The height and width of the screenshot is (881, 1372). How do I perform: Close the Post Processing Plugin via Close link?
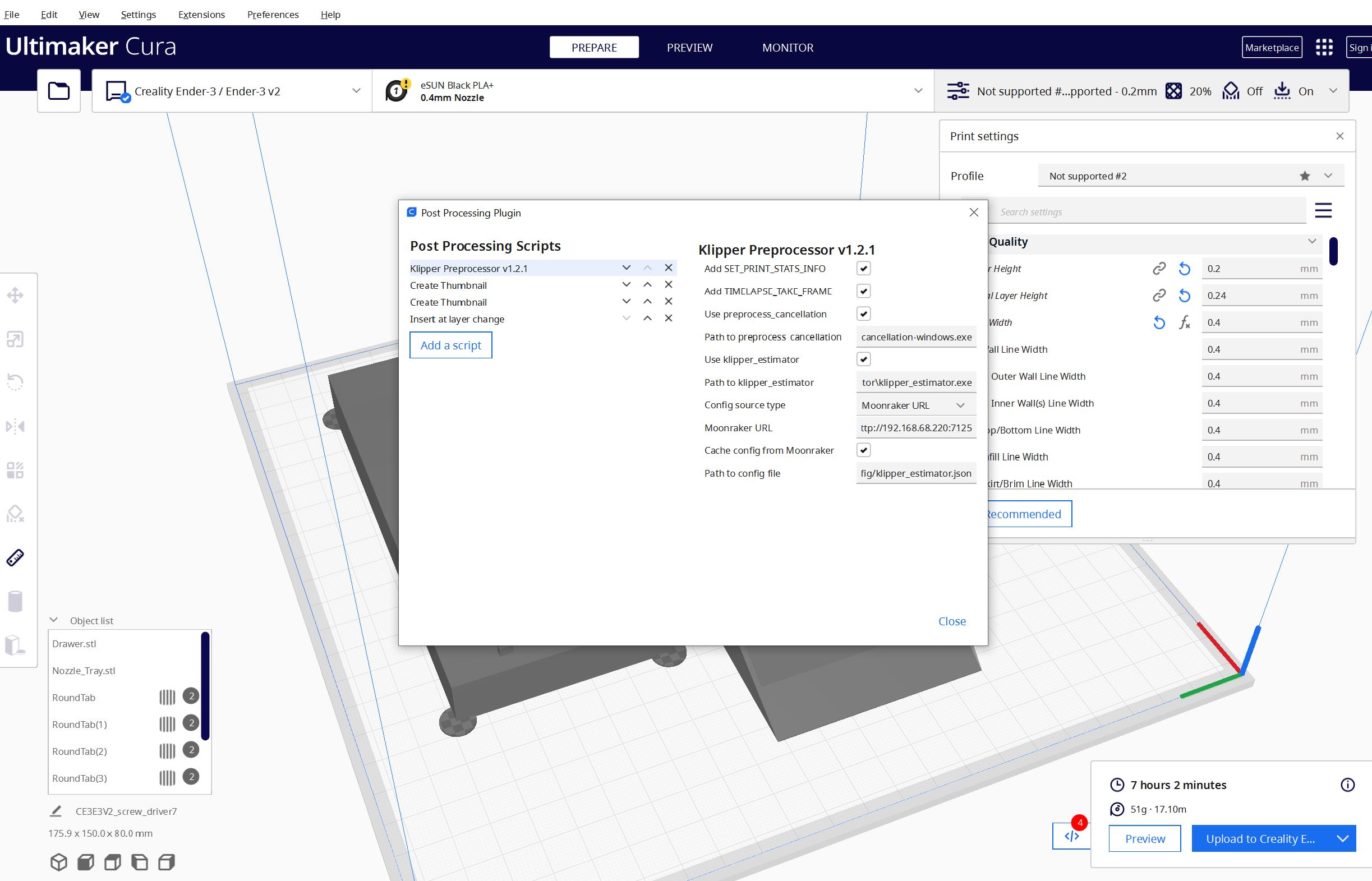coord(951,621)
